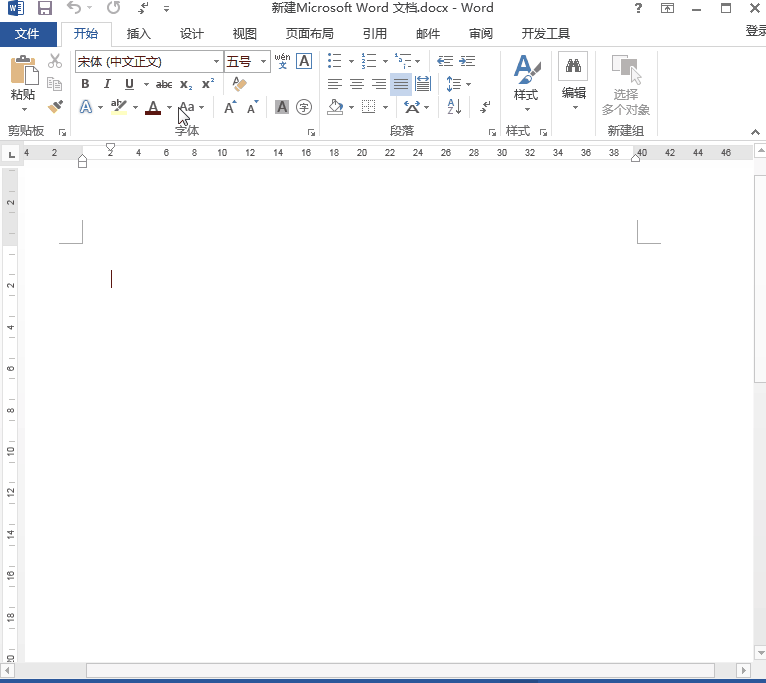
Task: Open the 页面布局 tab
Action: pos(310,33)
